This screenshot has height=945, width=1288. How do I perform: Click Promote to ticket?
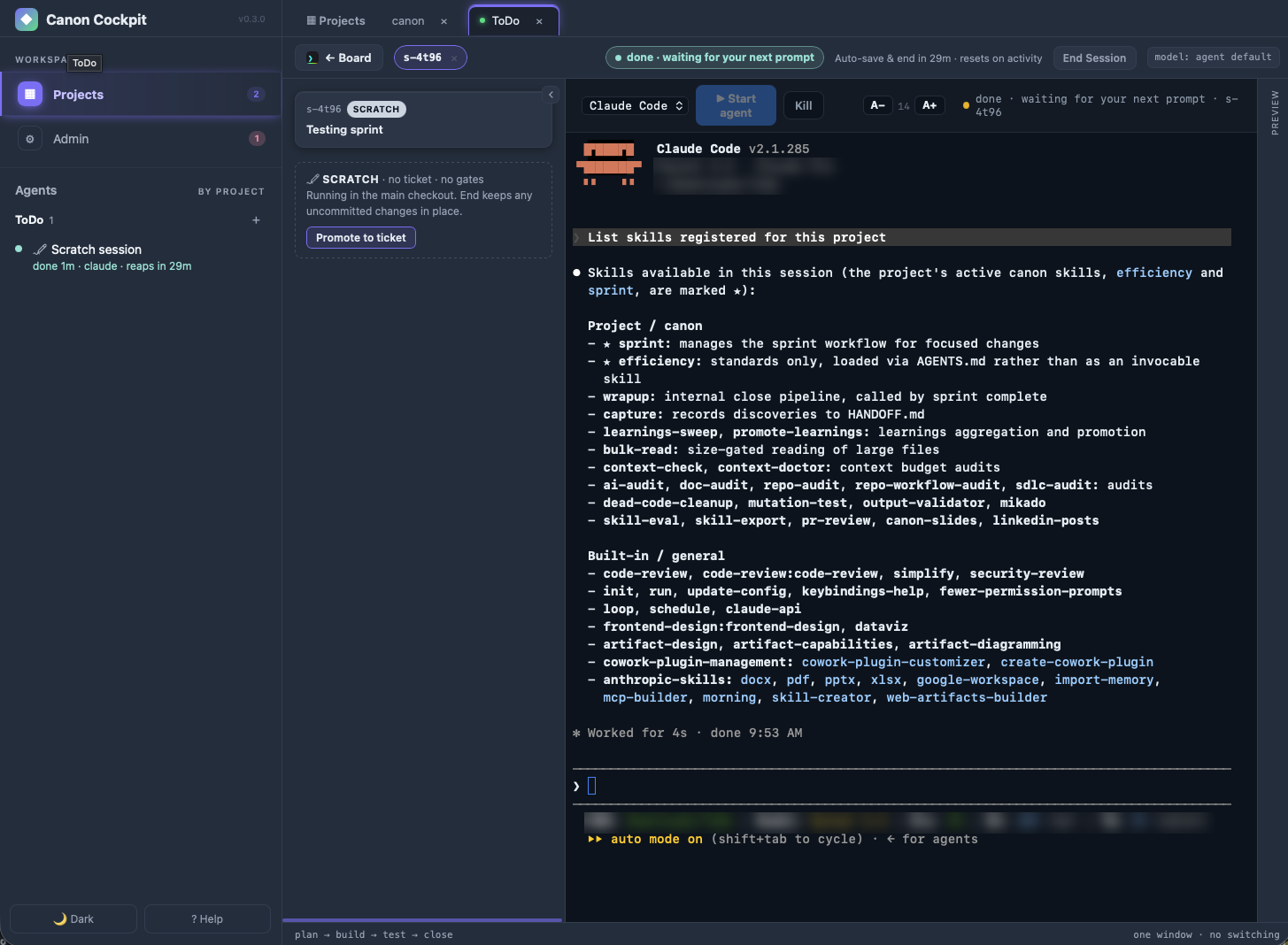[x=361, y=238]
